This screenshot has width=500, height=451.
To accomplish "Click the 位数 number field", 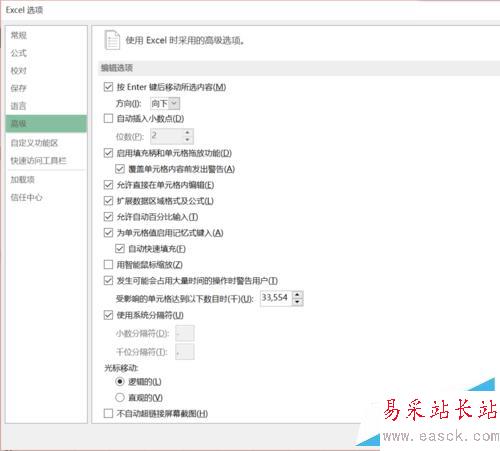I will 167,136.
